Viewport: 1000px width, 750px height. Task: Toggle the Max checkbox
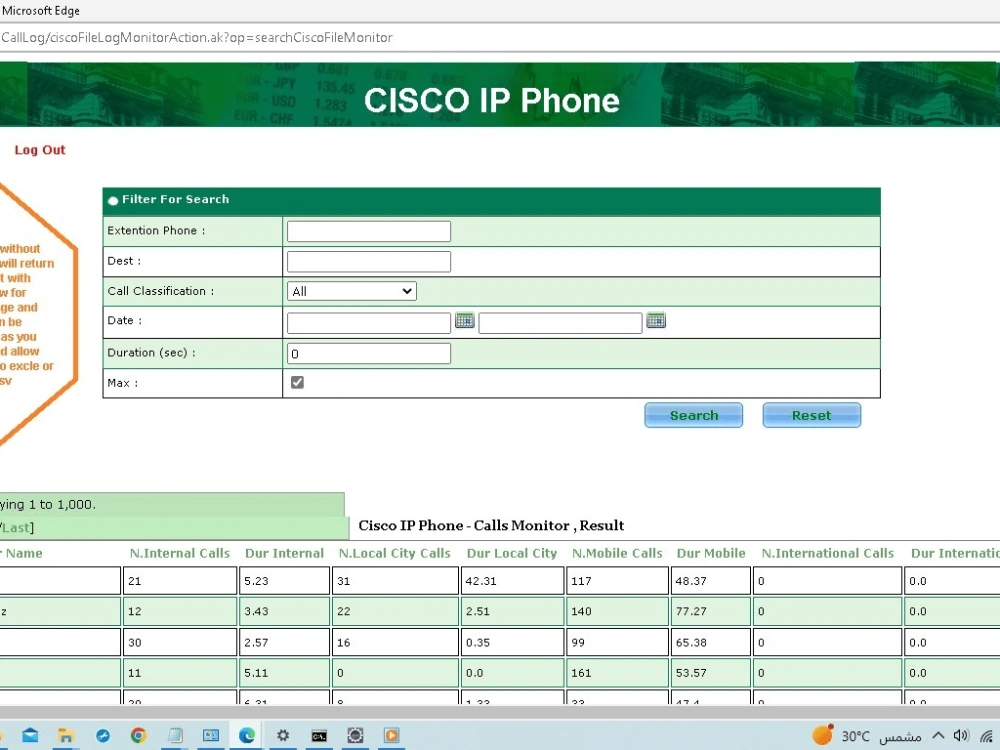click(x=297, y=382)
